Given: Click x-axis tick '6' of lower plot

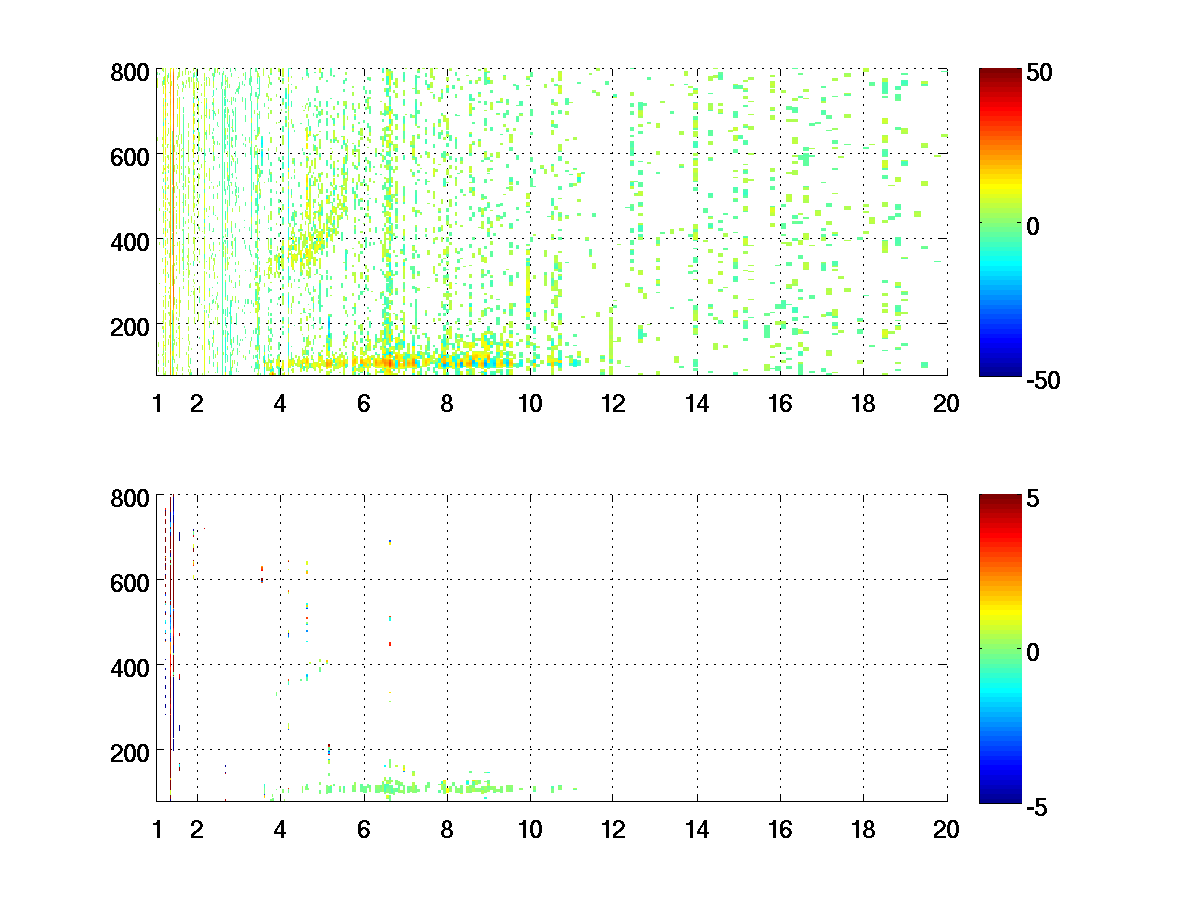Looking at the screenshot, I should [364, 829].
